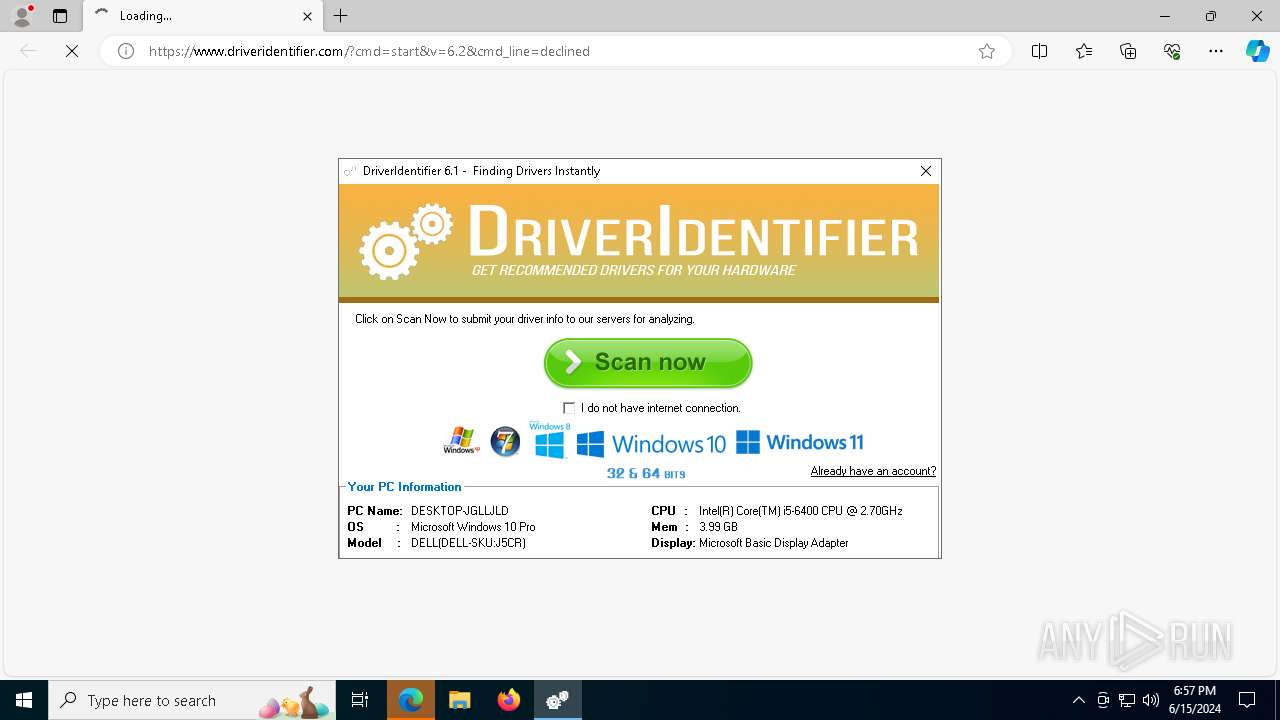Image resolution: width=1280 pixels, height=720 pixels.
Task: Open 'Already have an account?' link
Action: [873, 471]
